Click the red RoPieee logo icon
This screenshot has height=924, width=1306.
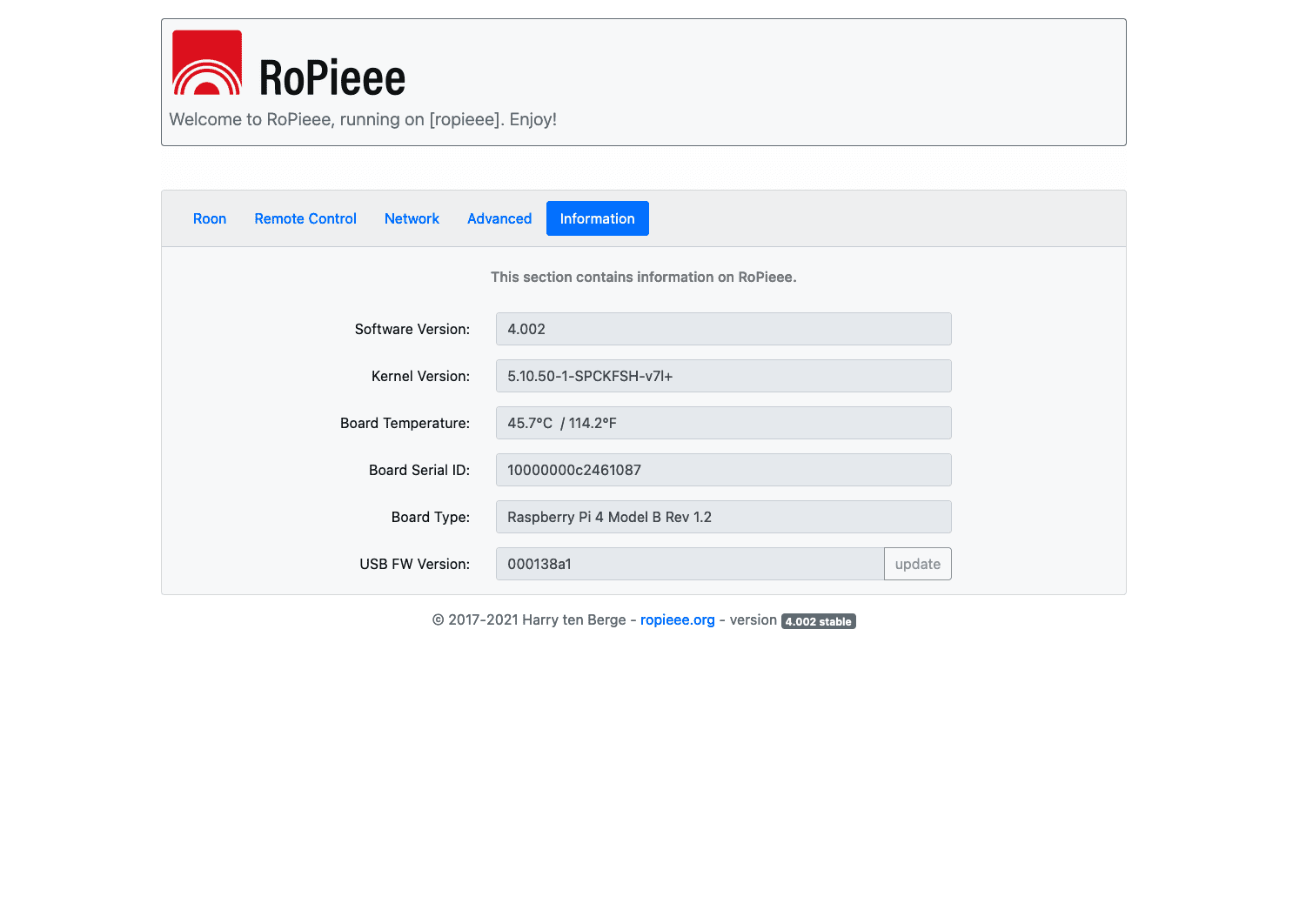point(207,63)
